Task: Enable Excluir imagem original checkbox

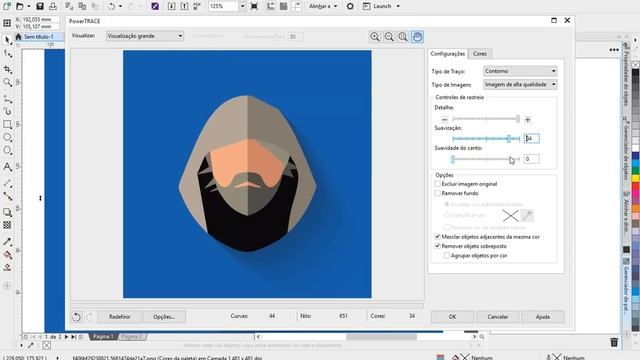Action: pos(438,184)
